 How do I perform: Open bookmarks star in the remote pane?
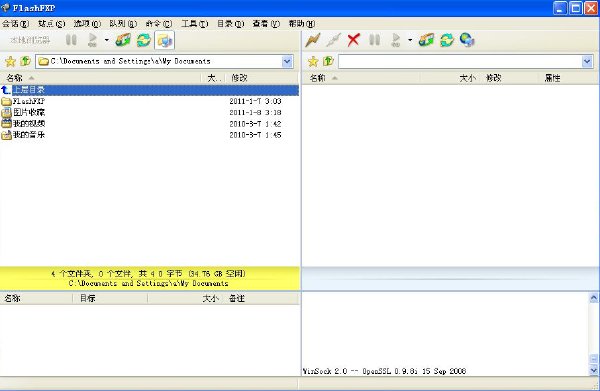313,61
